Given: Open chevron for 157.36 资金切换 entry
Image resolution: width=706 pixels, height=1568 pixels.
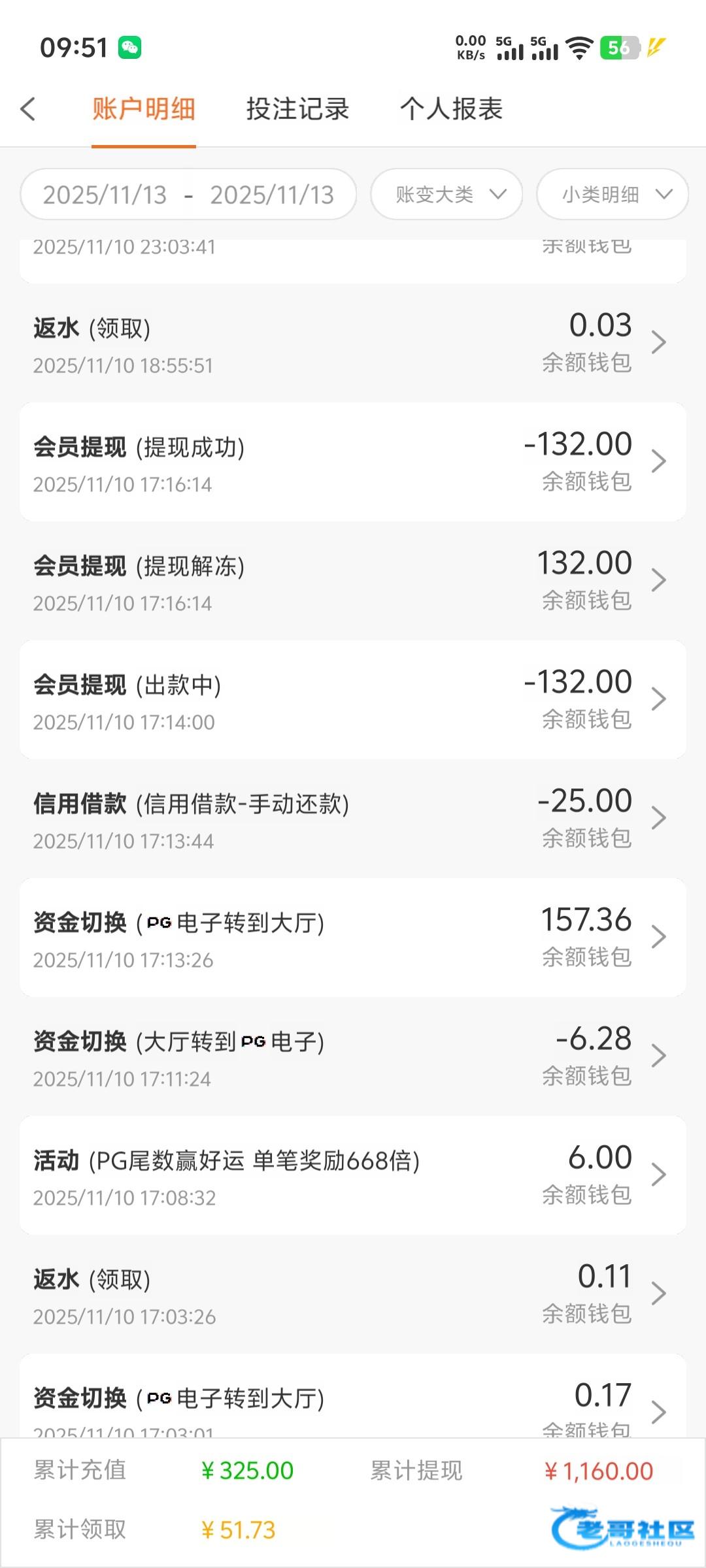Looking at the screenshot, I should pos(658,937).
